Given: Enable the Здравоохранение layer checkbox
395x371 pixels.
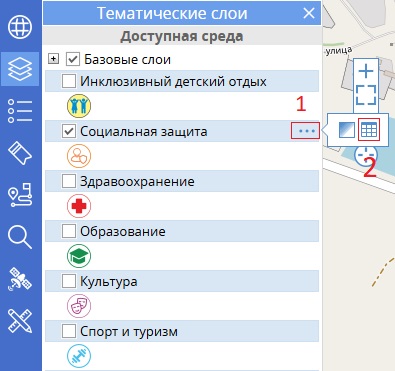Looking at the screenshot, I should pyautogui.click(x=69, y=181).
